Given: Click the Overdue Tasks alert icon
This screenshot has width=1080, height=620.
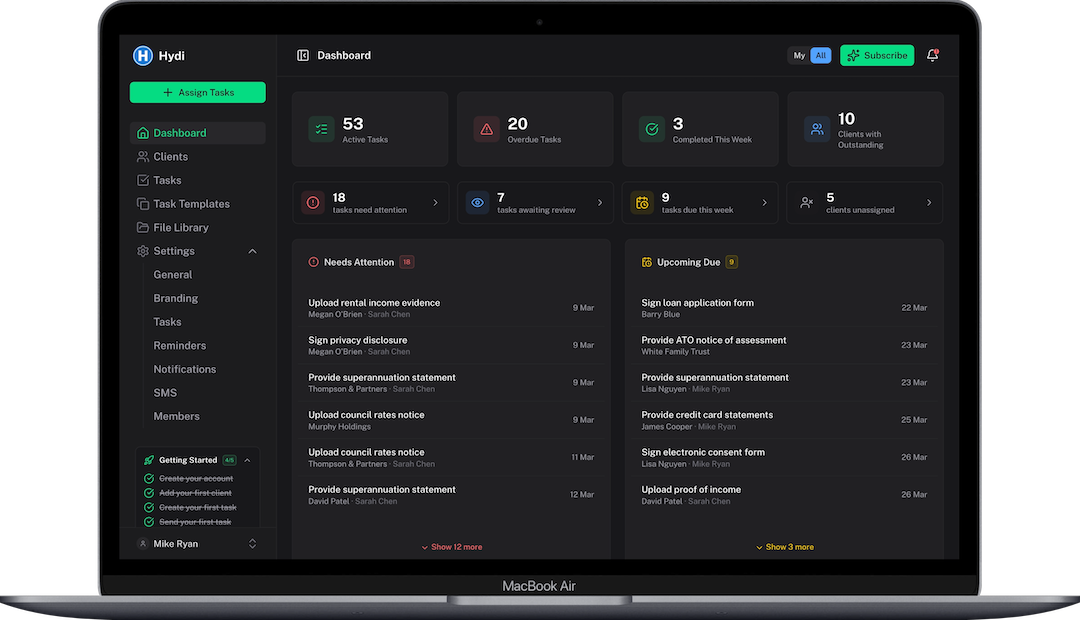Looking at the screenshot, I should pos(486,129).
